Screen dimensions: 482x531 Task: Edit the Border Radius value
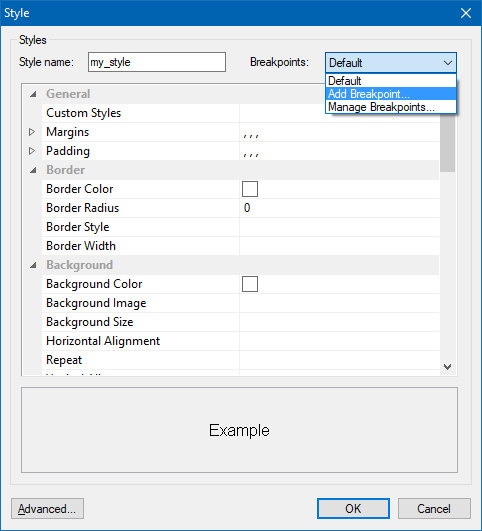click(x=339, y=208)
